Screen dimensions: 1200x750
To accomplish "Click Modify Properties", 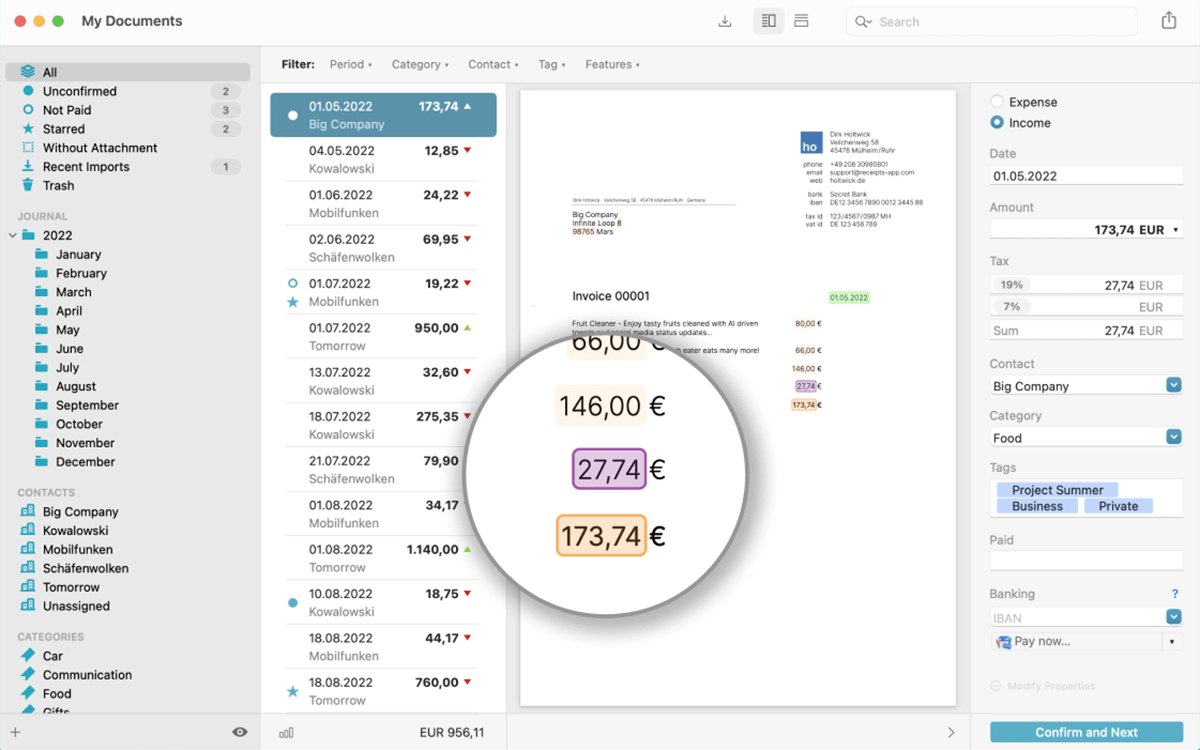I will [1050, 686].
